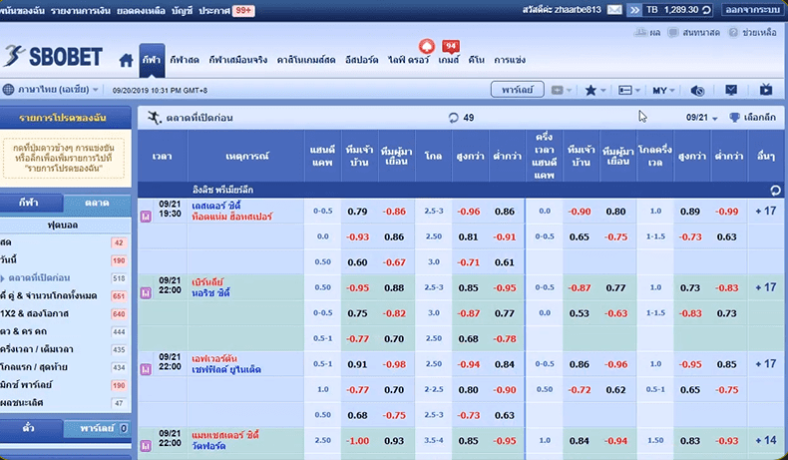Select ผลชนะเลิศ in sidebar

click(64, 403)
